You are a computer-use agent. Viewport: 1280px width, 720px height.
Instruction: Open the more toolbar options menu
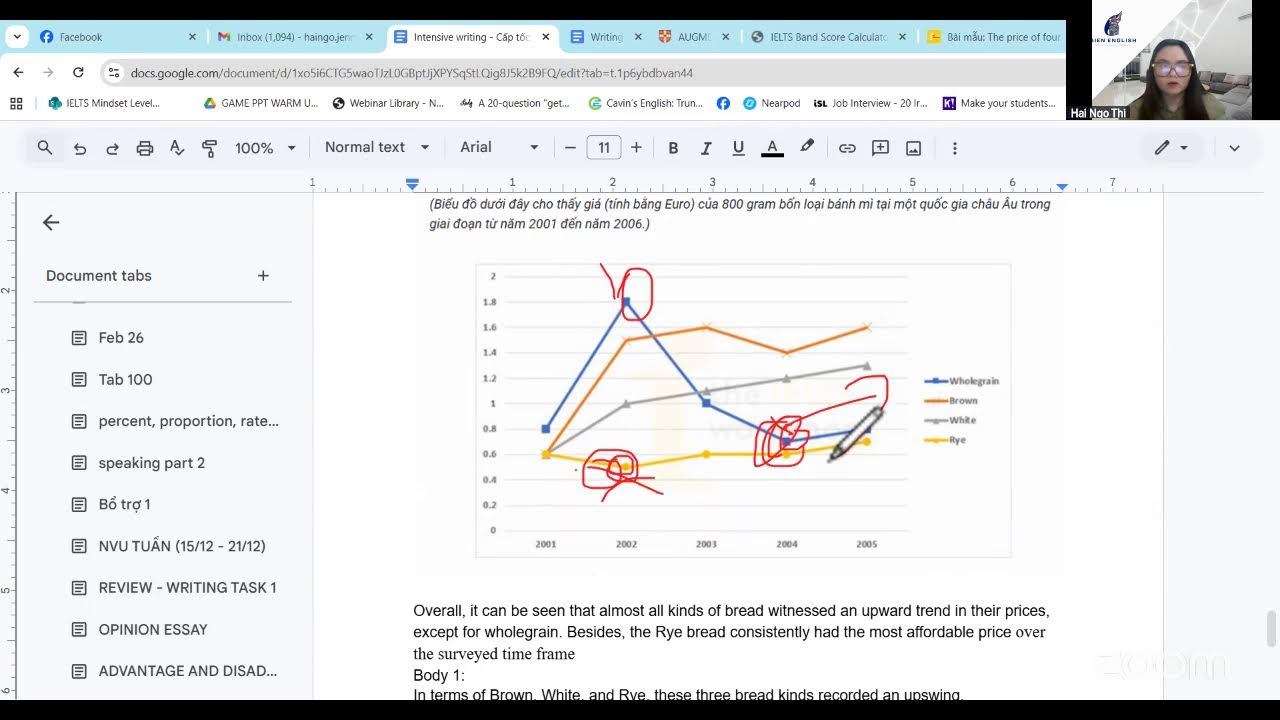click(954, 148)
